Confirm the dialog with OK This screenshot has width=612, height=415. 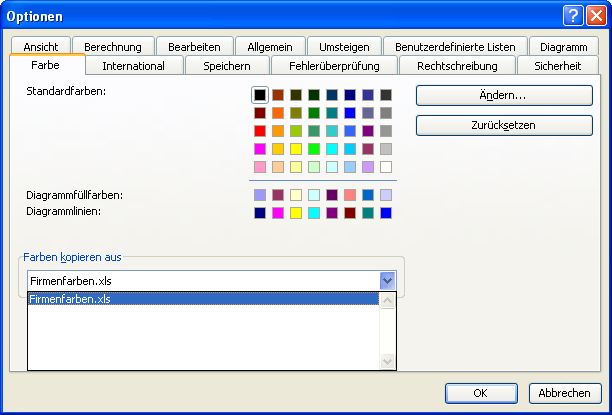click(480, 392)
